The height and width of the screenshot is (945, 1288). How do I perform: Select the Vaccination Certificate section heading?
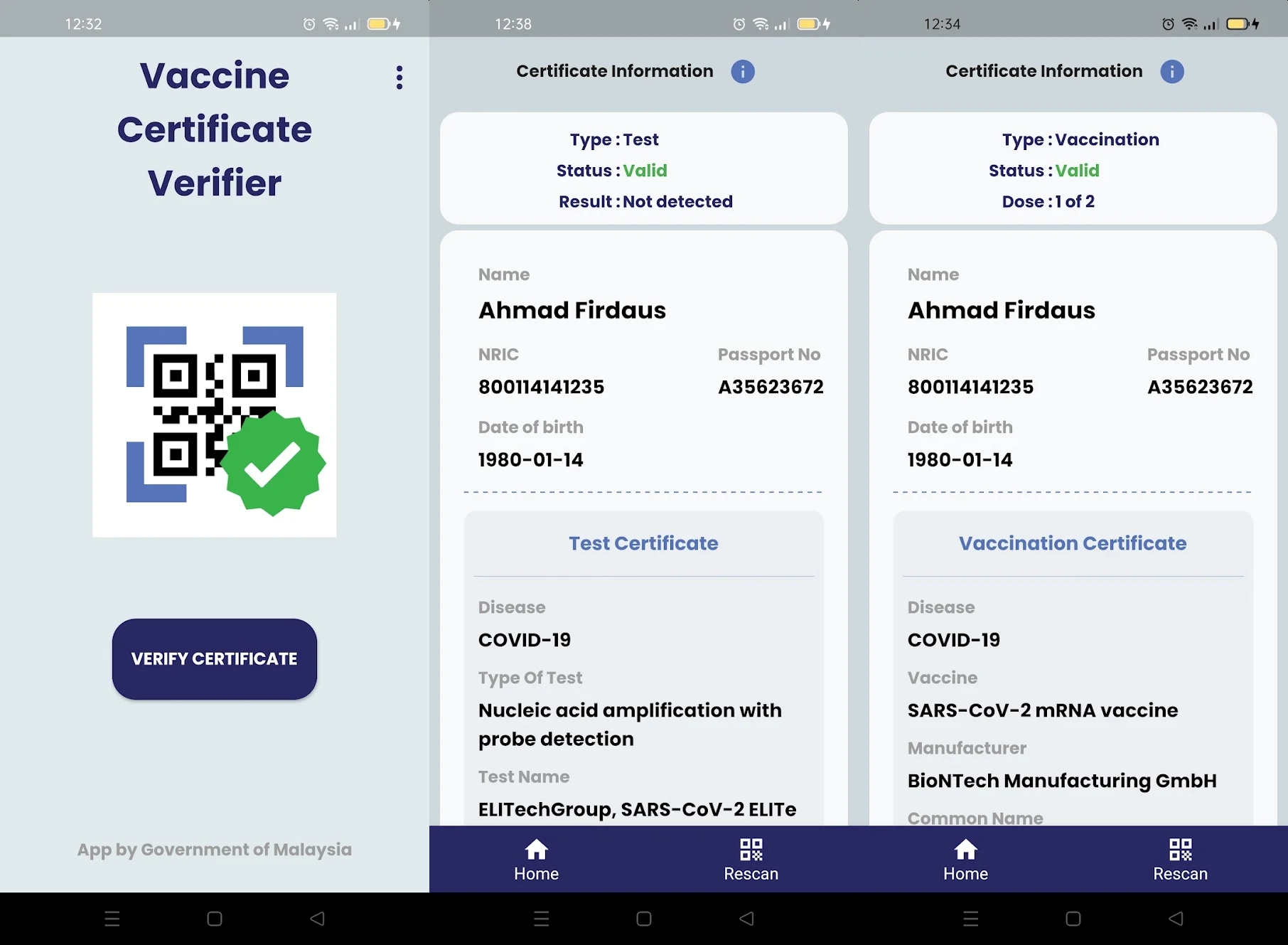[1073, 543]
